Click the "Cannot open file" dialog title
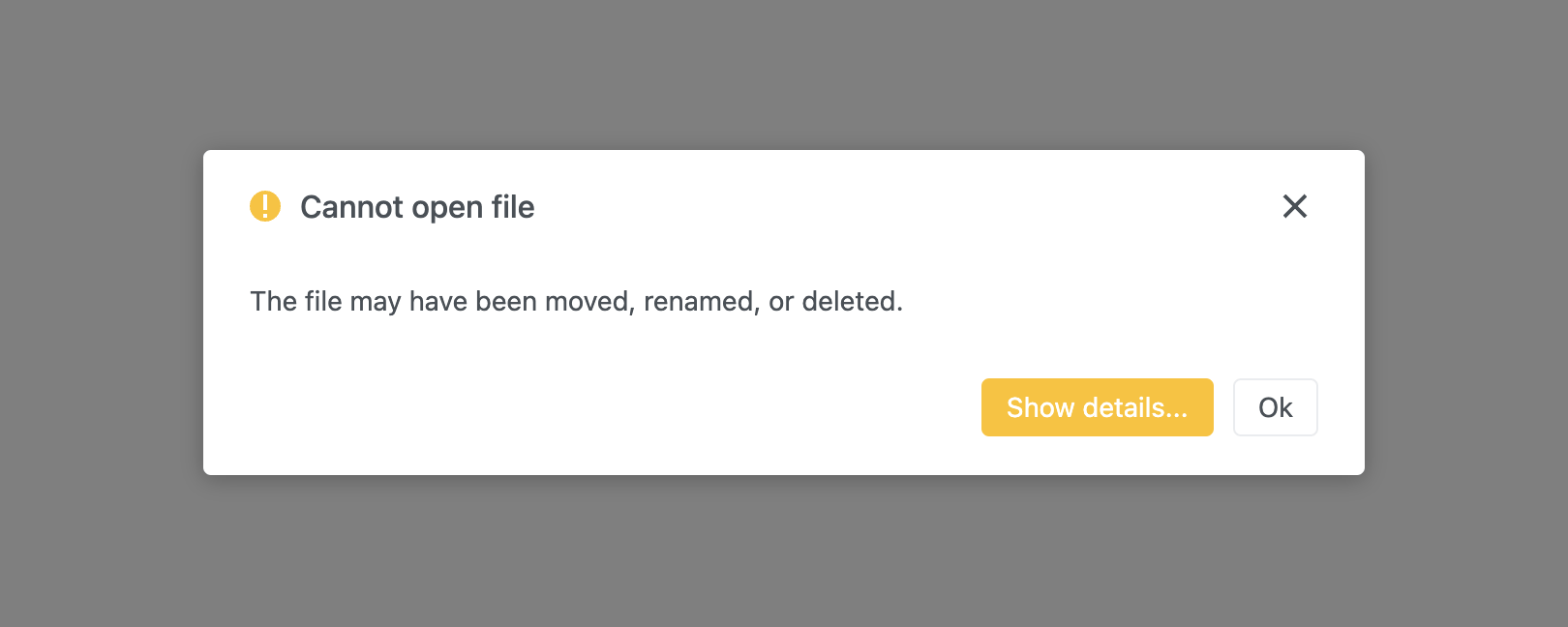The width and height of the screenshot is (1568, 627). click(x=417, y=207)
